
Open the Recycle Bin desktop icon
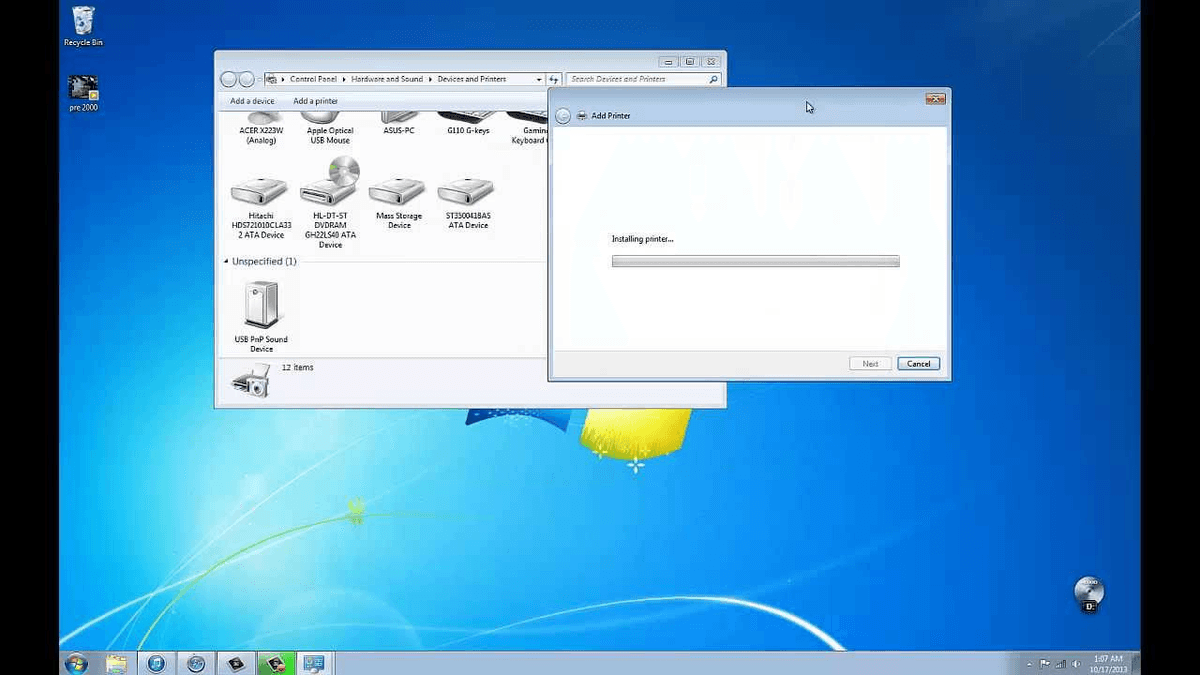[x=84, y=20]
